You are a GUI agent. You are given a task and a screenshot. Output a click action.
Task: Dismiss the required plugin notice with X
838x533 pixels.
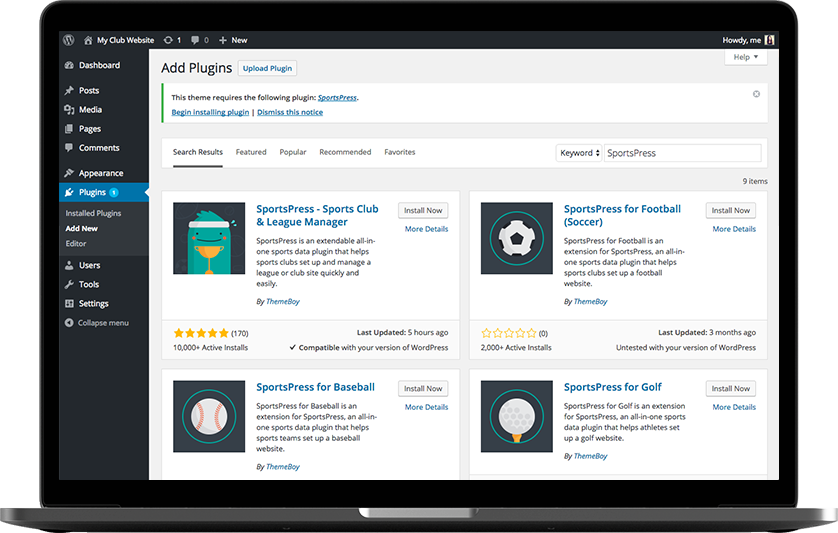pos(756,94)
